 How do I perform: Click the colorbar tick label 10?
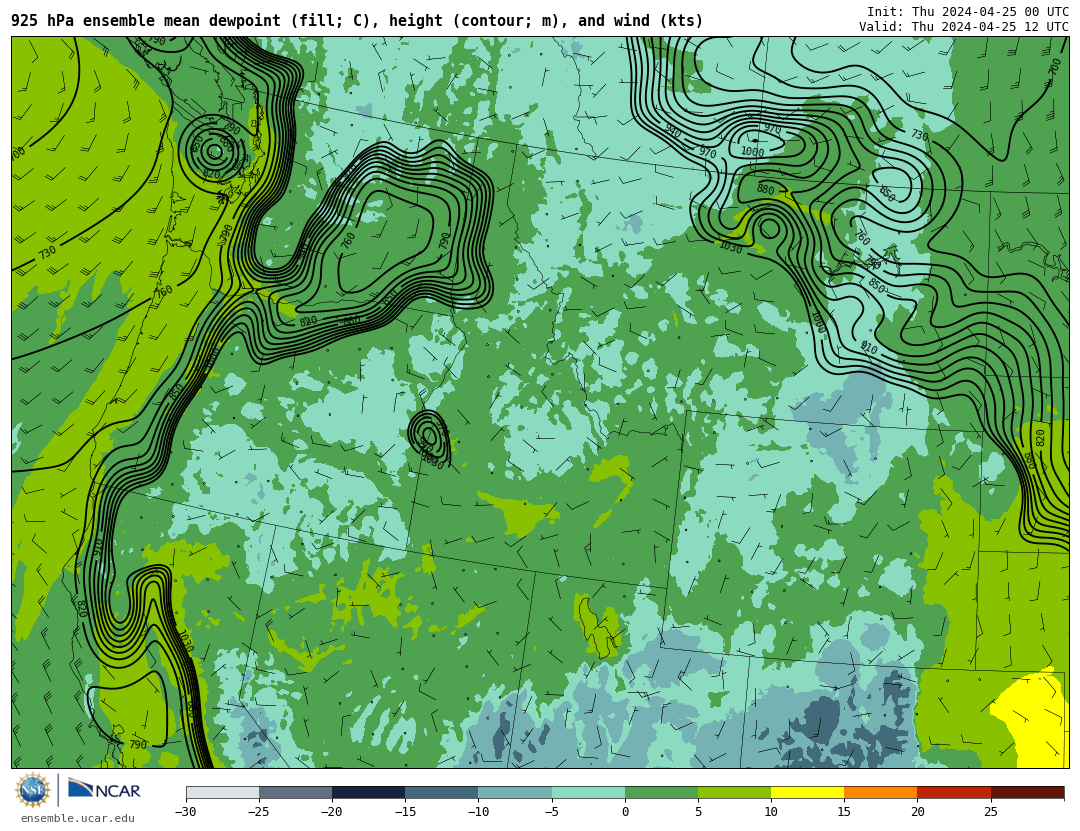tap(771, 812)
